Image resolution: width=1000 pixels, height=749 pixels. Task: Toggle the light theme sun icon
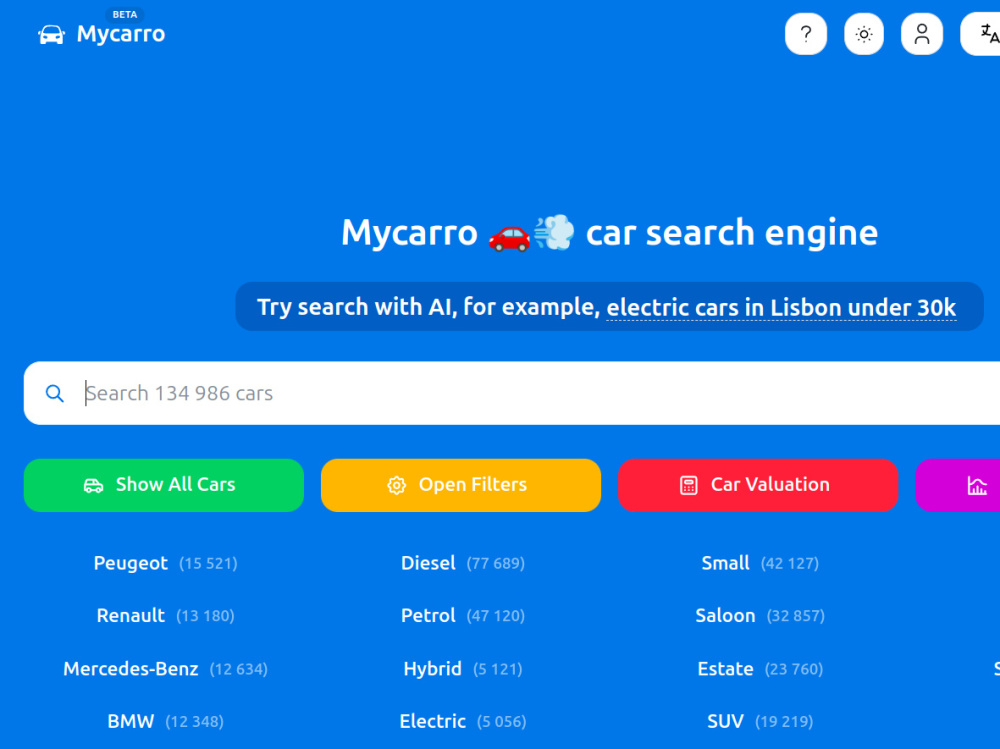point(864,34)
